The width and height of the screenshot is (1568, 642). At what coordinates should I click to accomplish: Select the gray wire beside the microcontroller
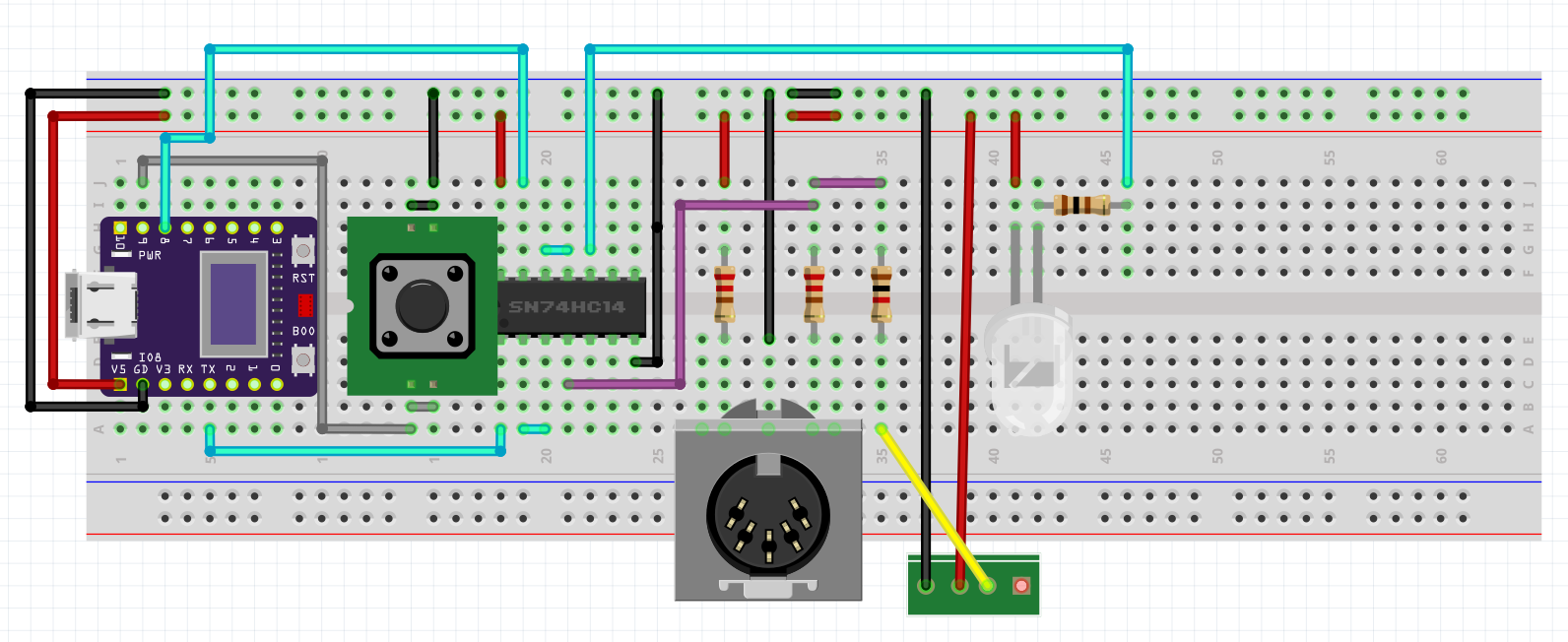point(322,295)
